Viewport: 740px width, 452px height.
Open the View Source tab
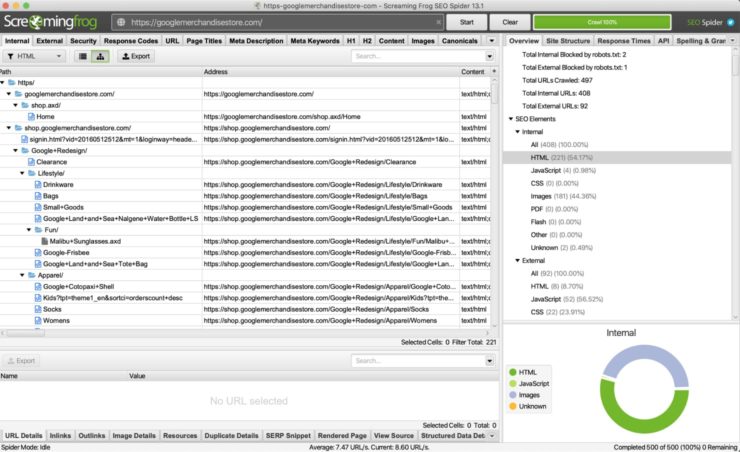(x=394, y=435)
